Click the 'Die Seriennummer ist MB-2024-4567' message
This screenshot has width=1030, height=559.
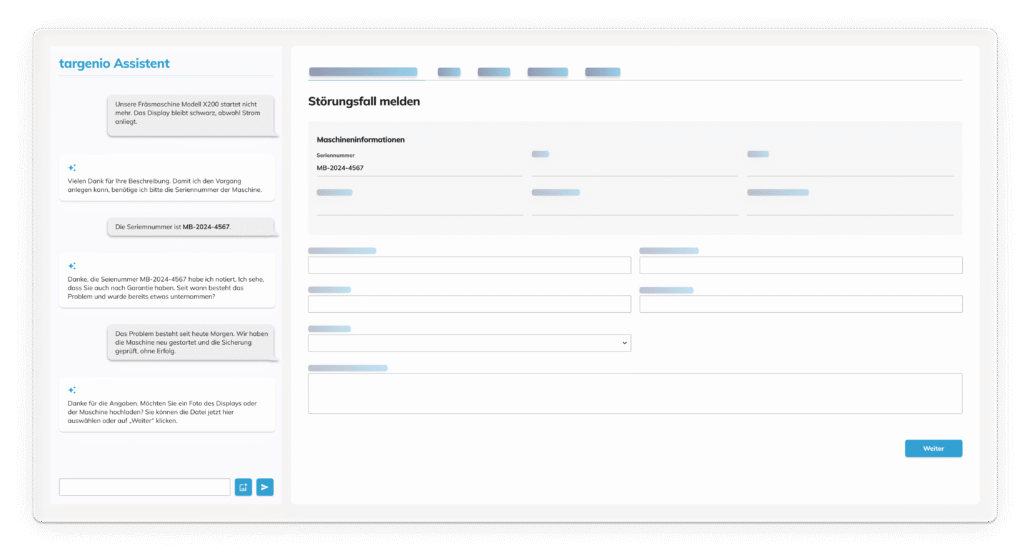pyautogui.click(x=190, y=227)
